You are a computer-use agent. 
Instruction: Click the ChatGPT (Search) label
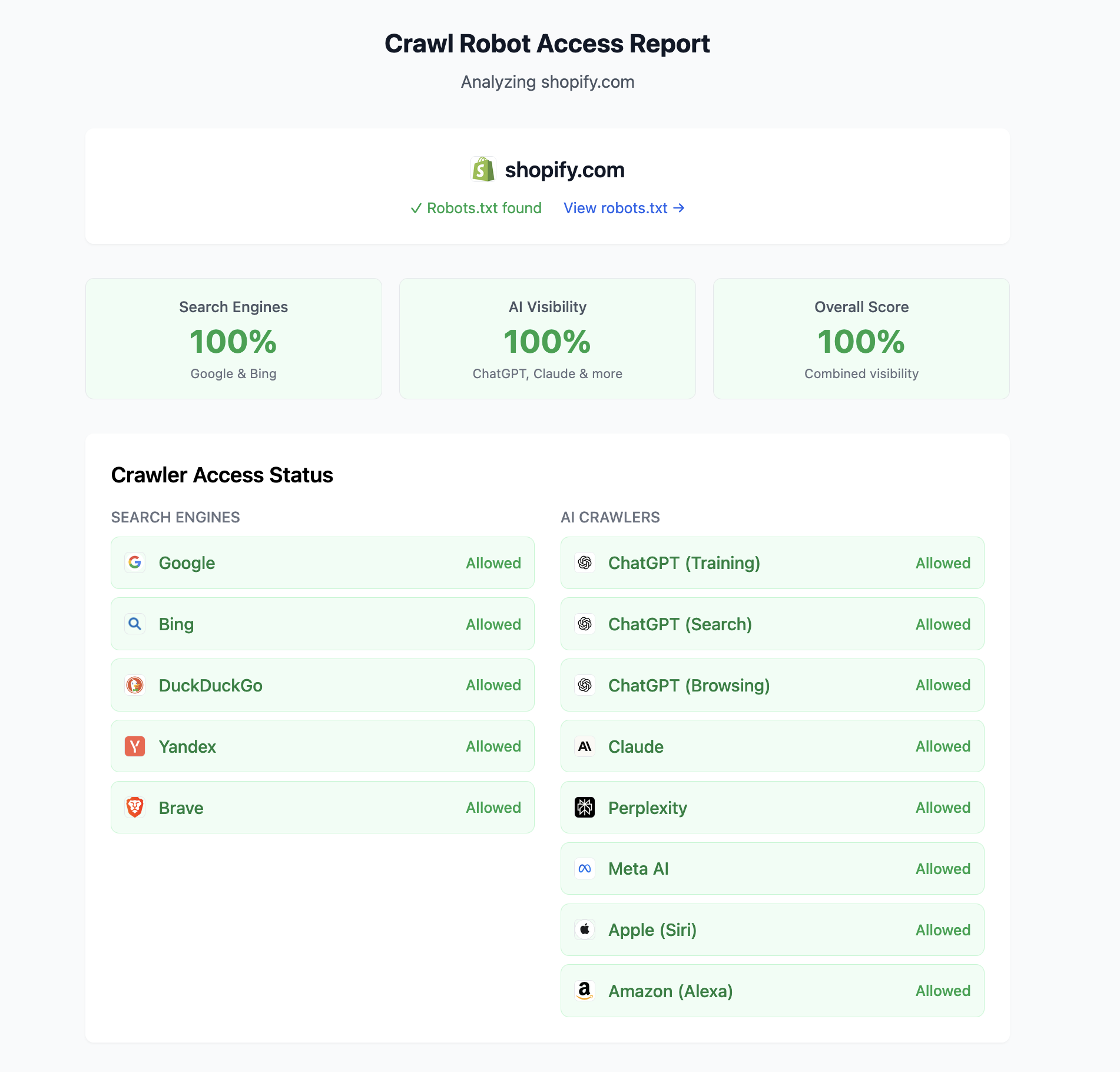pyautogui.click(x=680, y=624)
